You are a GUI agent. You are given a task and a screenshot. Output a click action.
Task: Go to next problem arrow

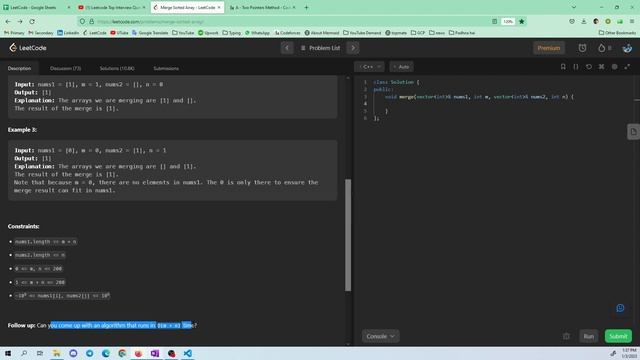tap(353, 48)
